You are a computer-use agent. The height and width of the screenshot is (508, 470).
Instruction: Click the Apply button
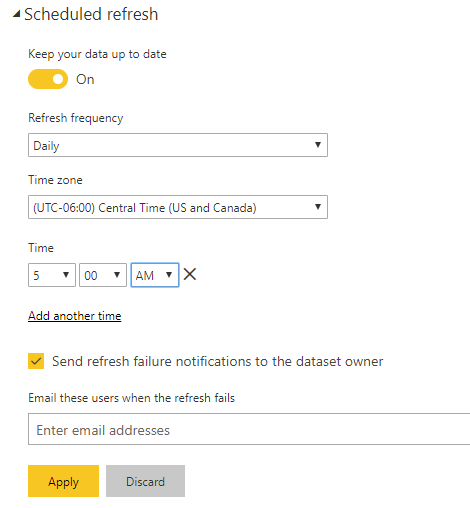pyautogui.click(x=63, y=481)
